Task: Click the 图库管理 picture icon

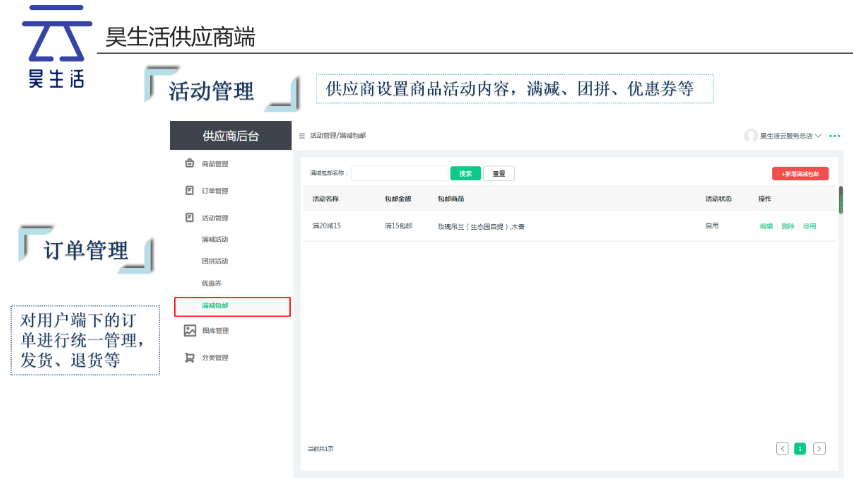Action: pos(189,330)
